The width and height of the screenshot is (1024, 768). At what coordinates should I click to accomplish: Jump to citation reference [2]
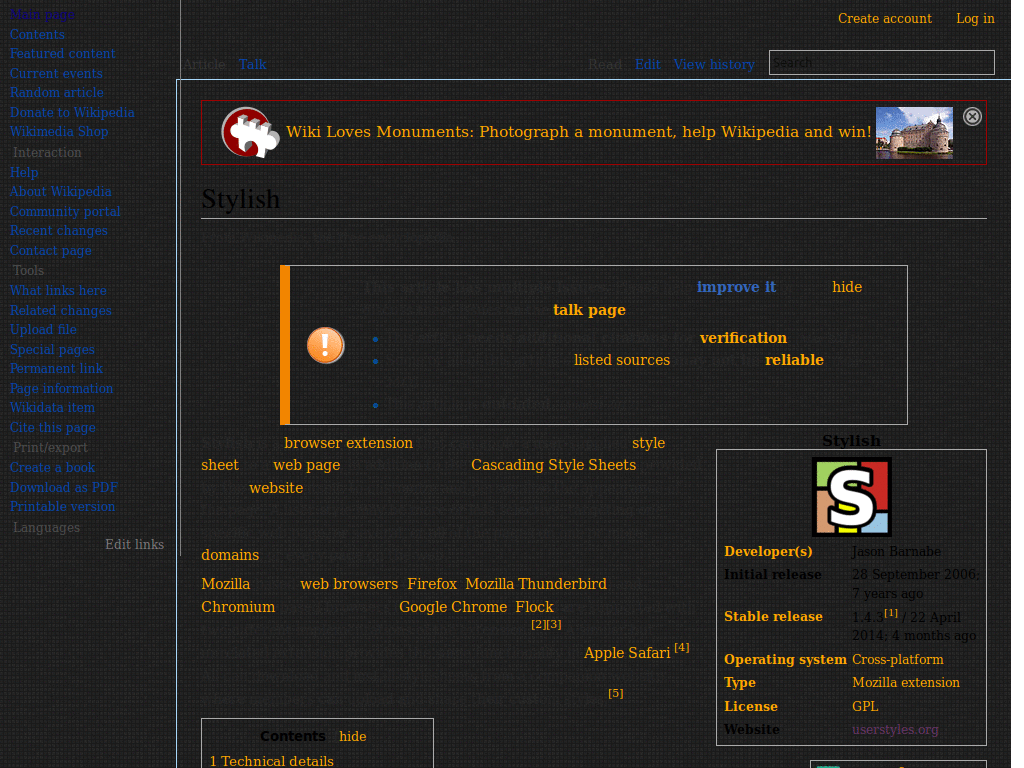[538, 624]
